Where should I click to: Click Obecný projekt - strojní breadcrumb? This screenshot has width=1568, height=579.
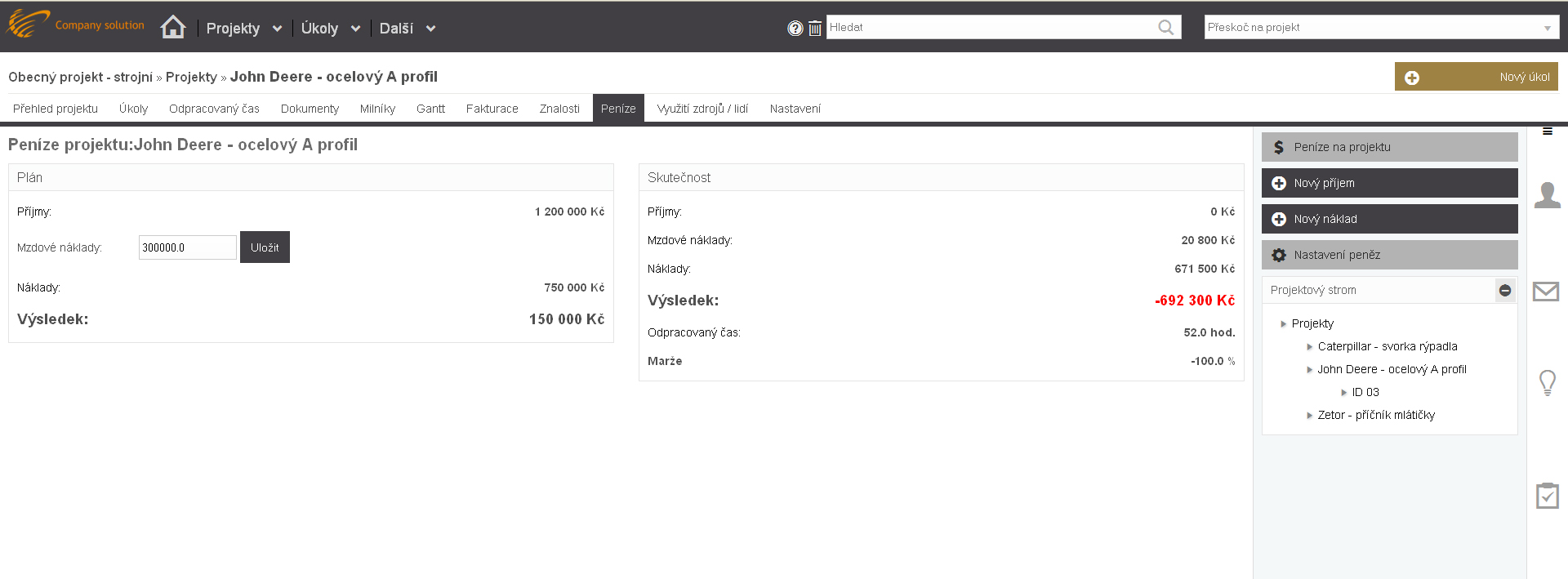[x=80, y=77]
